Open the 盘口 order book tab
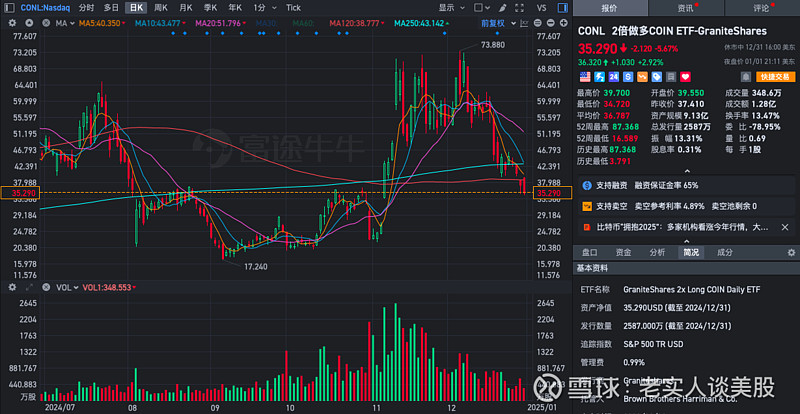800x414 pixels. [590, 252]
